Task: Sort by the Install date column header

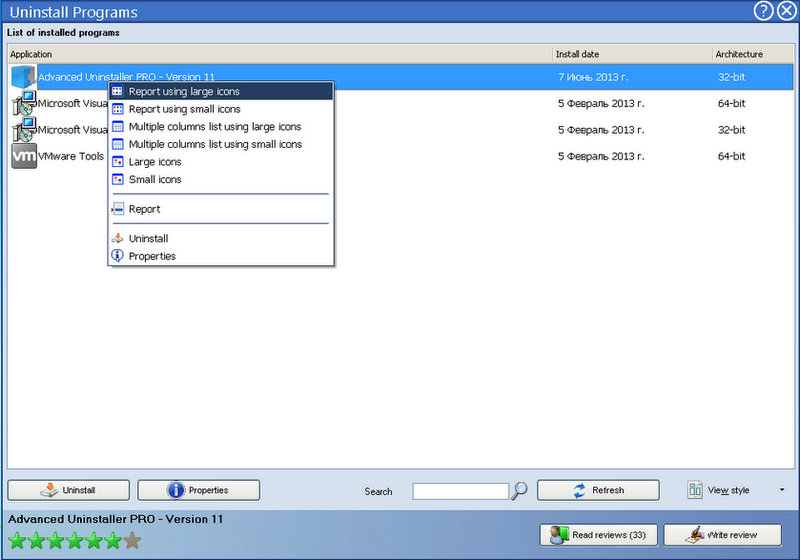Action: [633, 54]
